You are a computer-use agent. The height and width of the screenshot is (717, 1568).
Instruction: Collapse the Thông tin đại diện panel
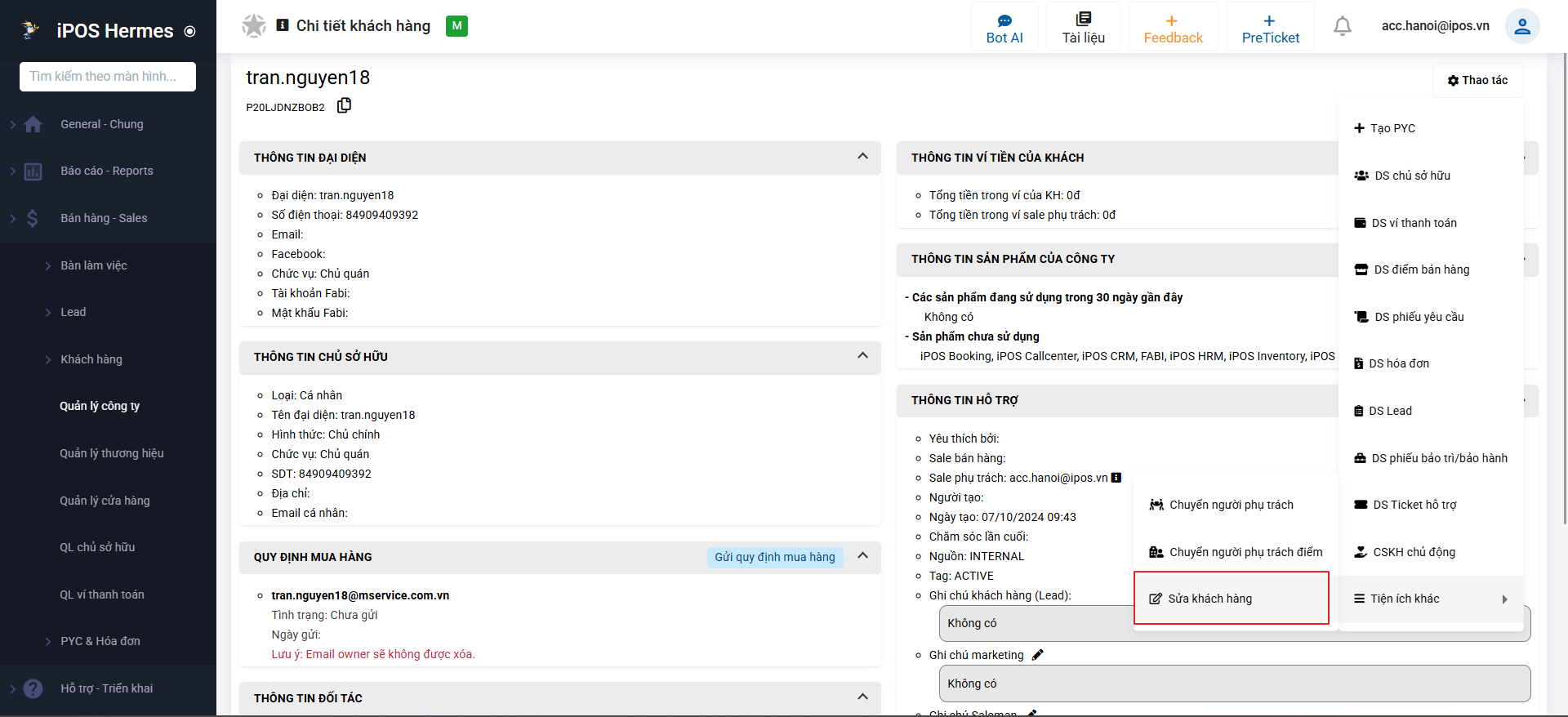(862, 157)
